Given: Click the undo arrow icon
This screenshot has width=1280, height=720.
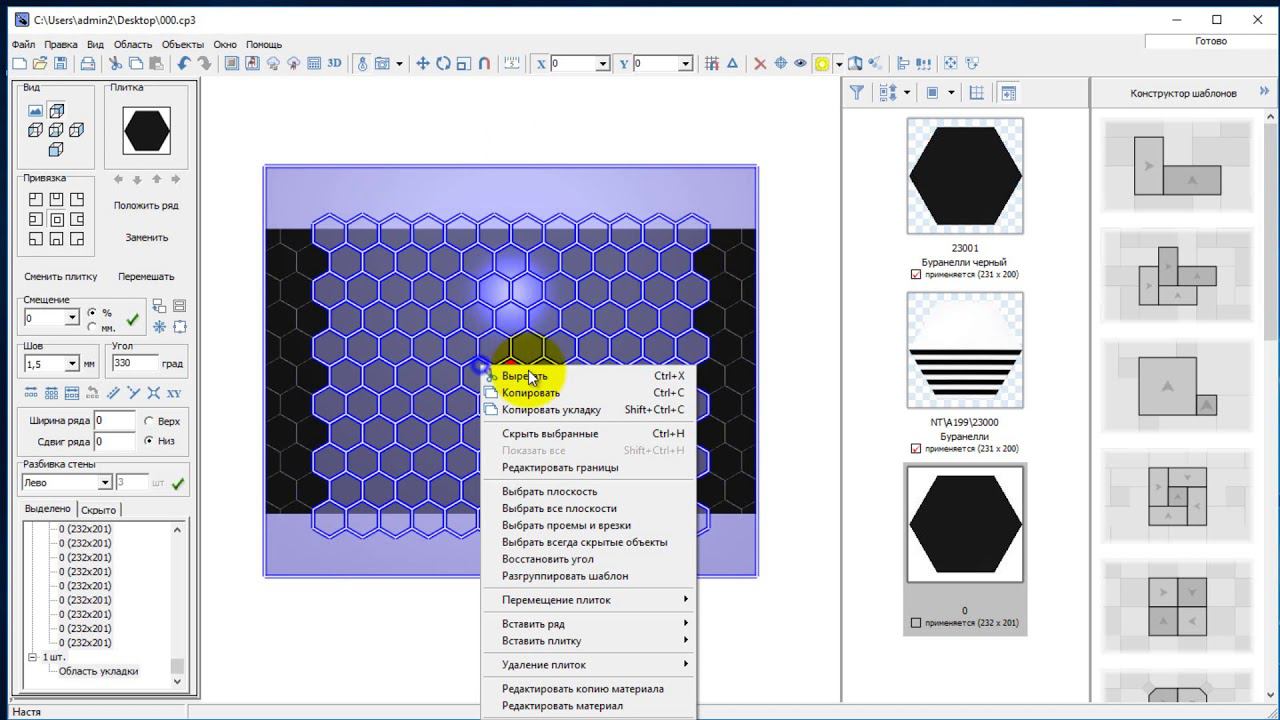Looking at the screenshot, I should click(184, 63).
